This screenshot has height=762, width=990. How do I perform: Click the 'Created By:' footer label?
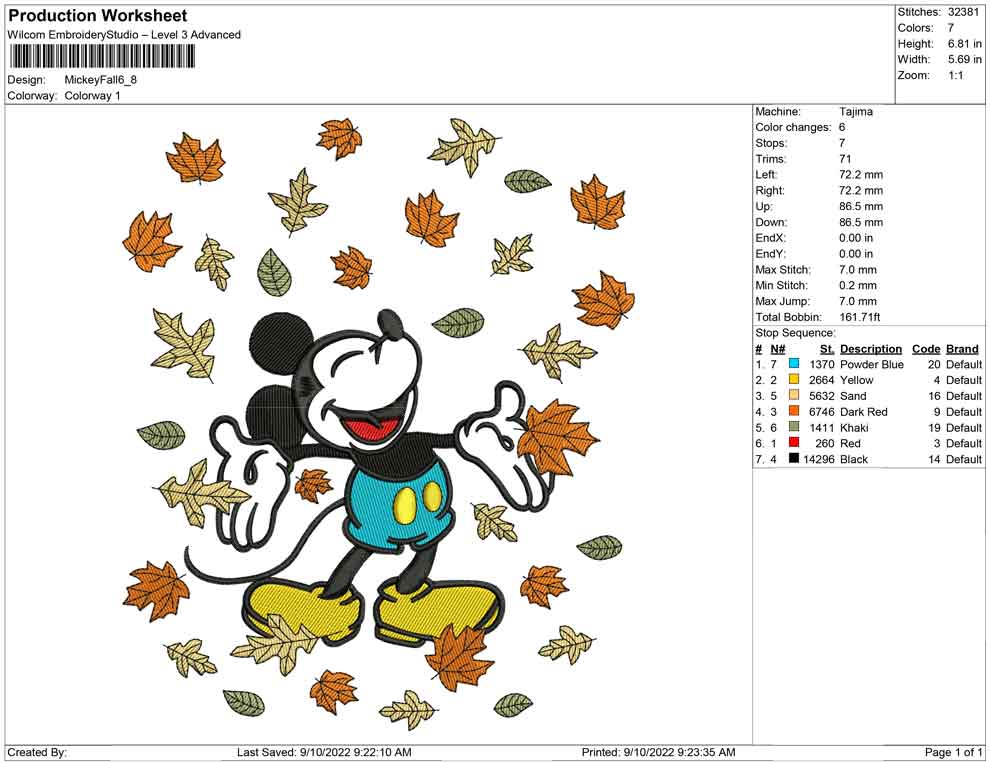tap(37, 752)
